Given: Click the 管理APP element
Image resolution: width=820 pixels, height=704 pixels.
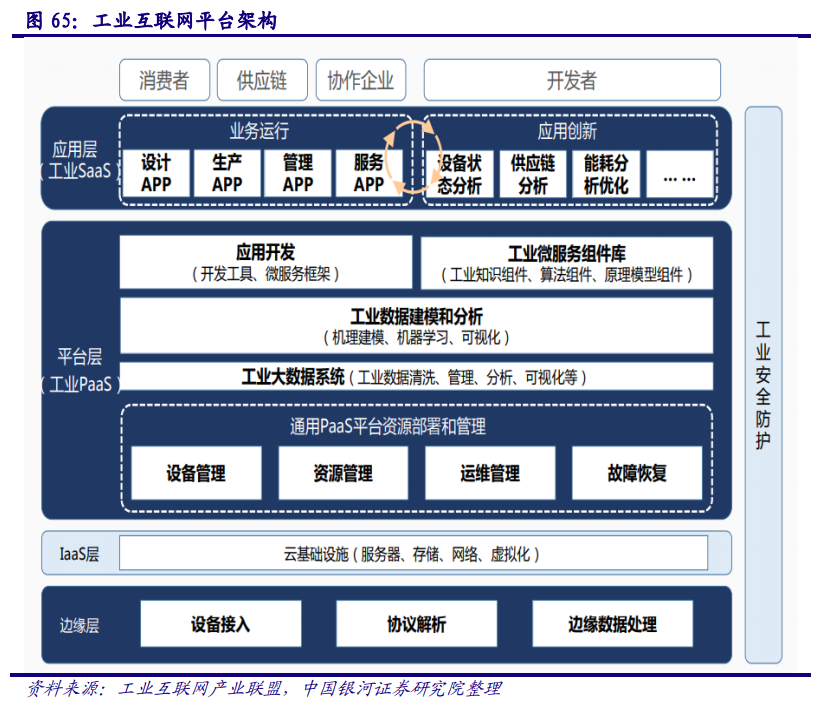Looking at the screenshot, I should pos(299,172).
